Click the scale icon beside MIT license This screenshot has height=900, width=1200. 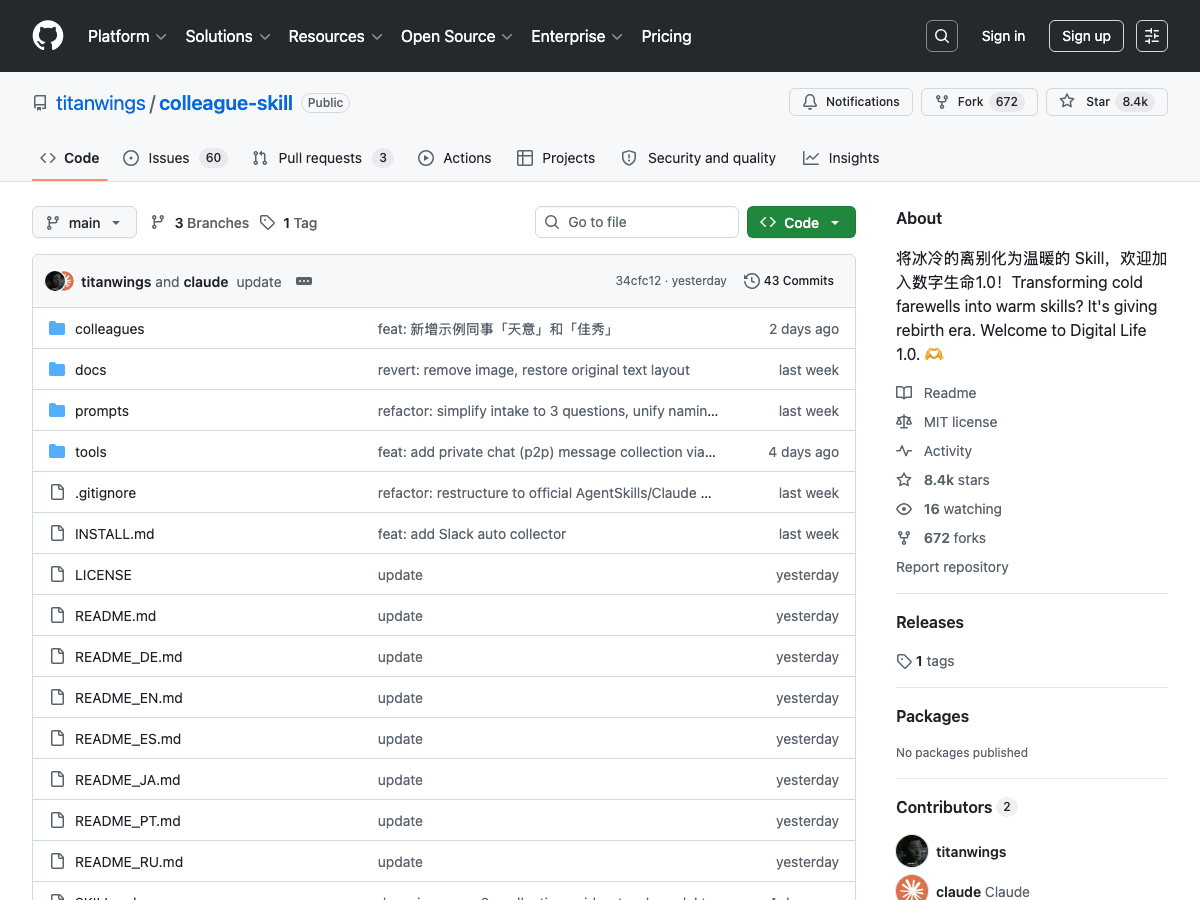coord(904,422)
